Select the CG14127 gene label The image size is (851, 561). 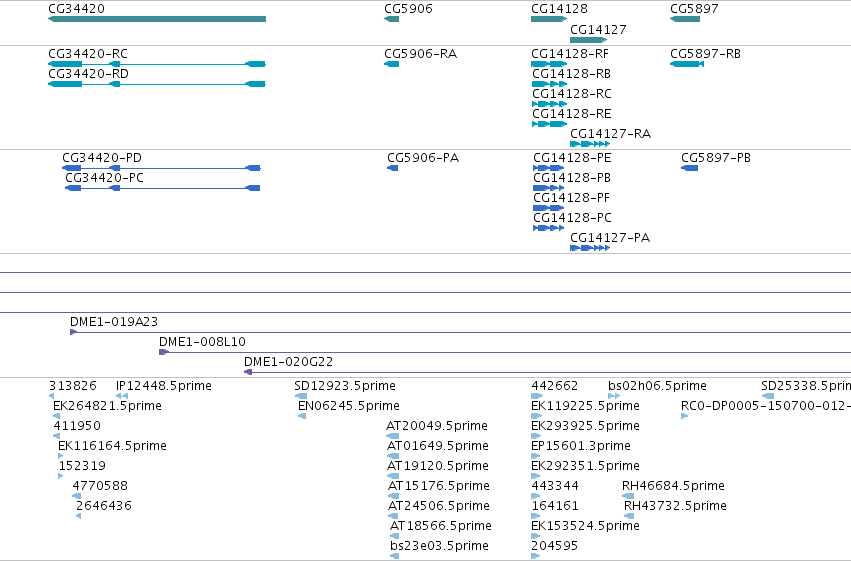[x=598, y=29]
